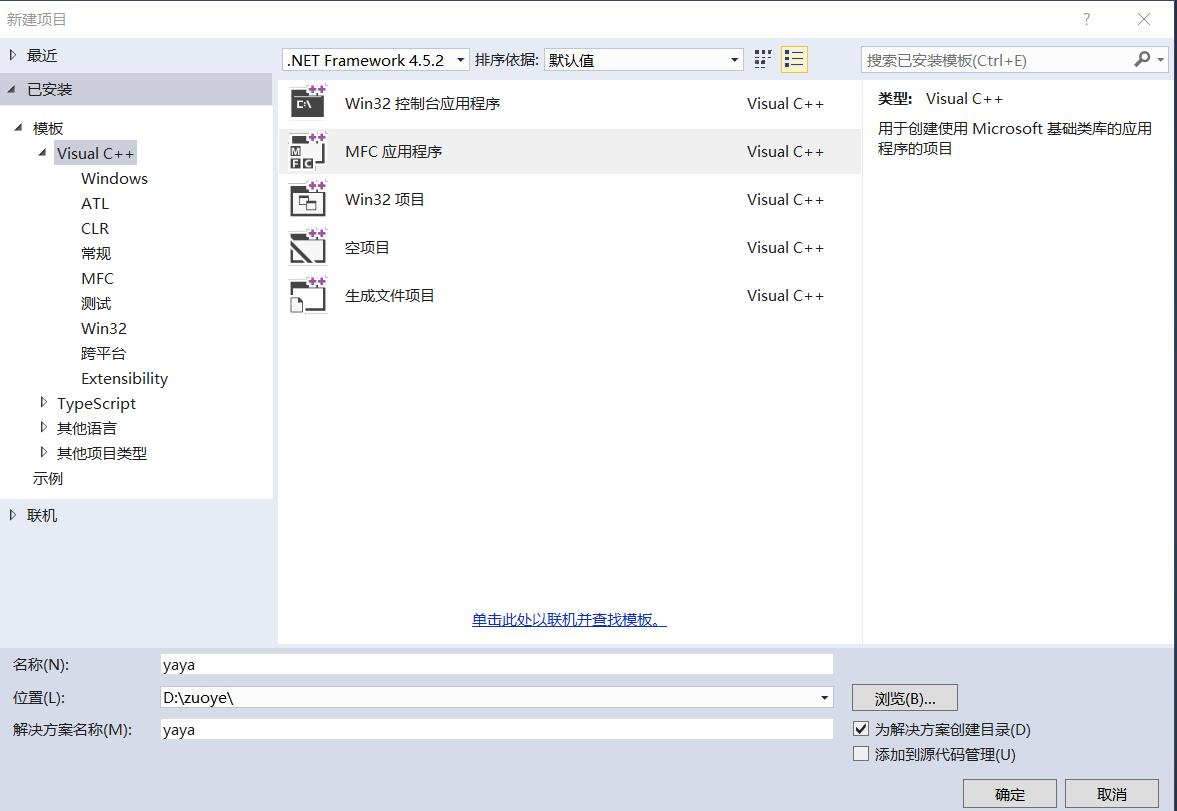
Task: Select the Win32 控制台应用程序 template name
Action: (x=423, y=104)
